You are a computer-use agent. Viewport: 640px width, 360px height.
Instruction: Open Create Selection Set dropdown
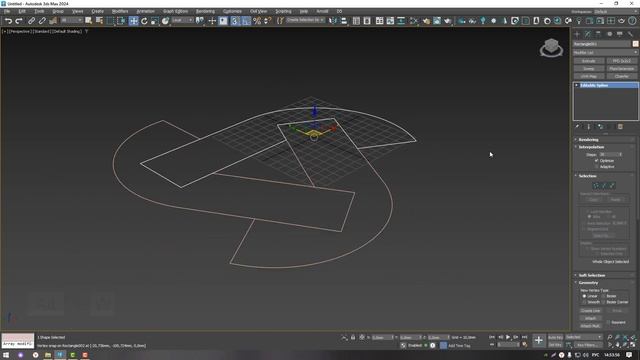coord(306,20)
